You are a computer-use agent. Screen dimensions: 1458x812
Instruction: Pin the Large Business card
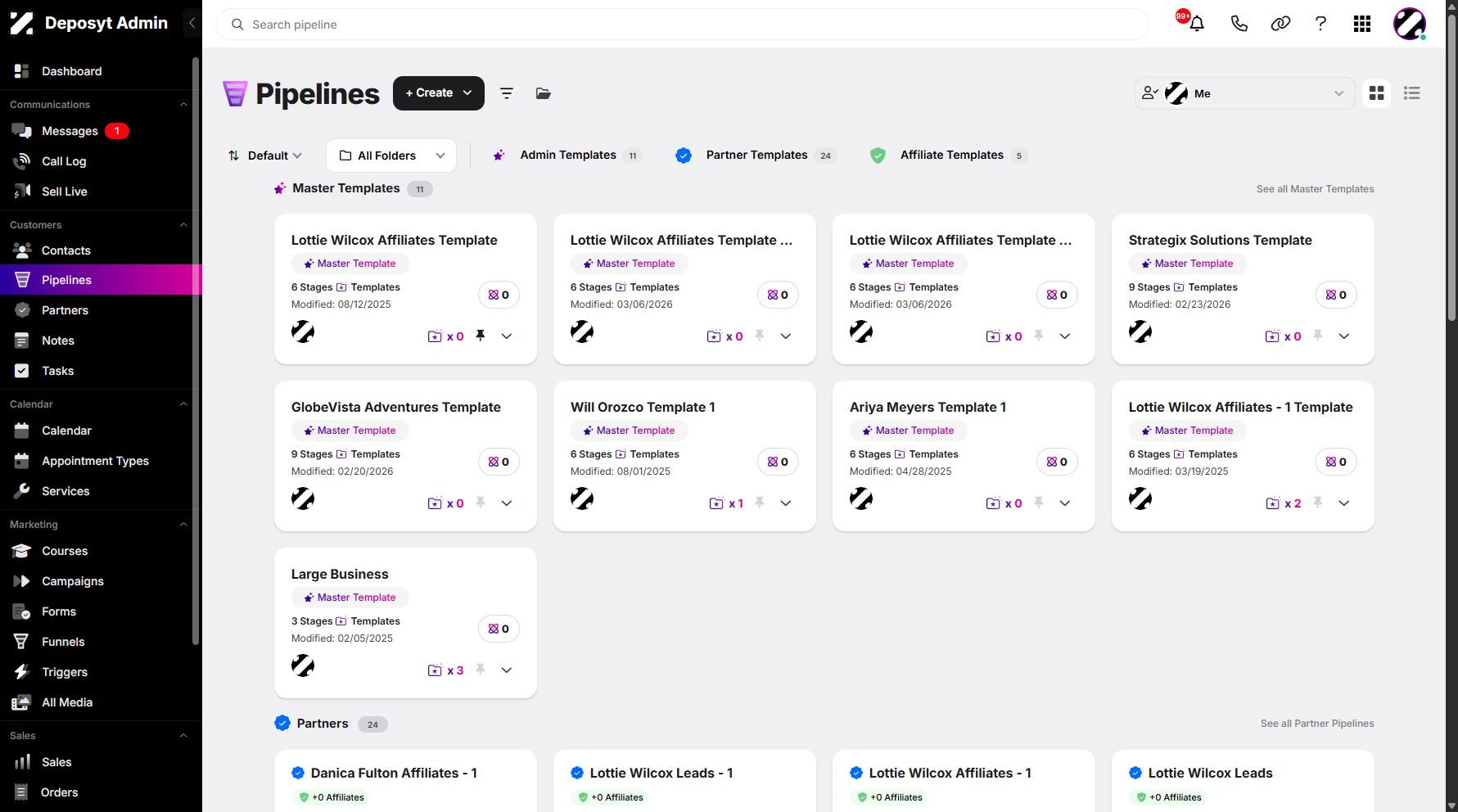(x=481, y=670)
